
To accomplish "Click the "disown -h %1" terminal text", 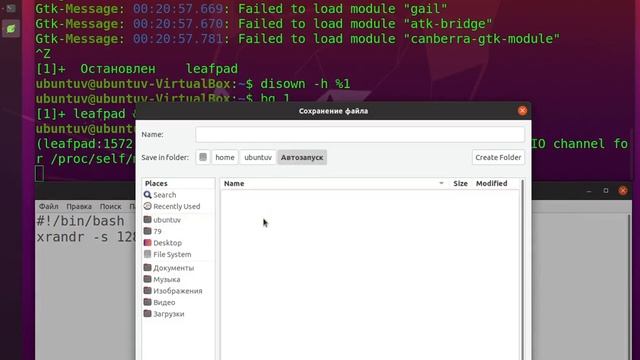I will [x=305, y=84].
